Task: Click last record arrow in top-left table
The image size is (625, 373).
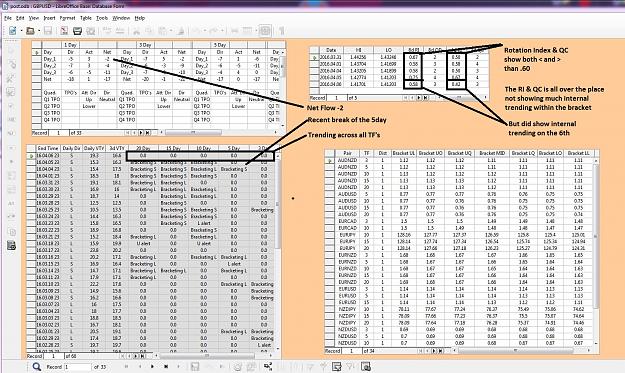Action: tap(147, 133)
